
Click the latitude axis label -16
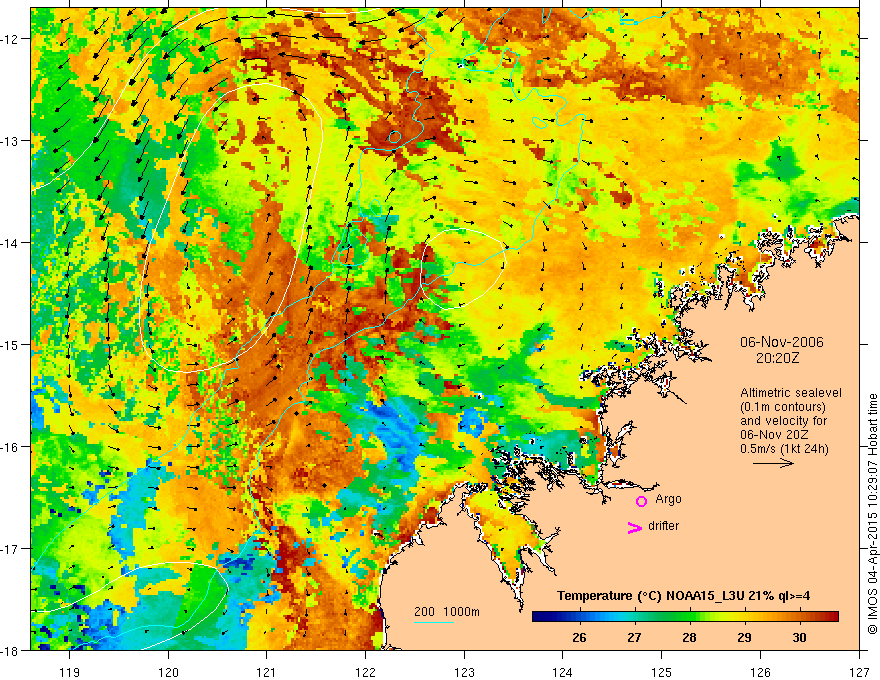pyautogui.click(x=10, y=447)
